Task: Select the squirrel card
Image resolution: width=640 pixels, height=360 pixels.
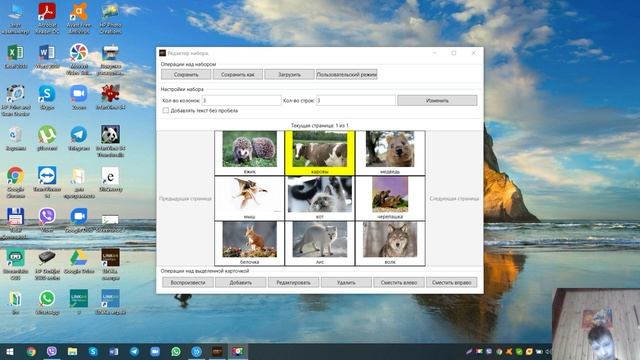Action: pos(249,243)
